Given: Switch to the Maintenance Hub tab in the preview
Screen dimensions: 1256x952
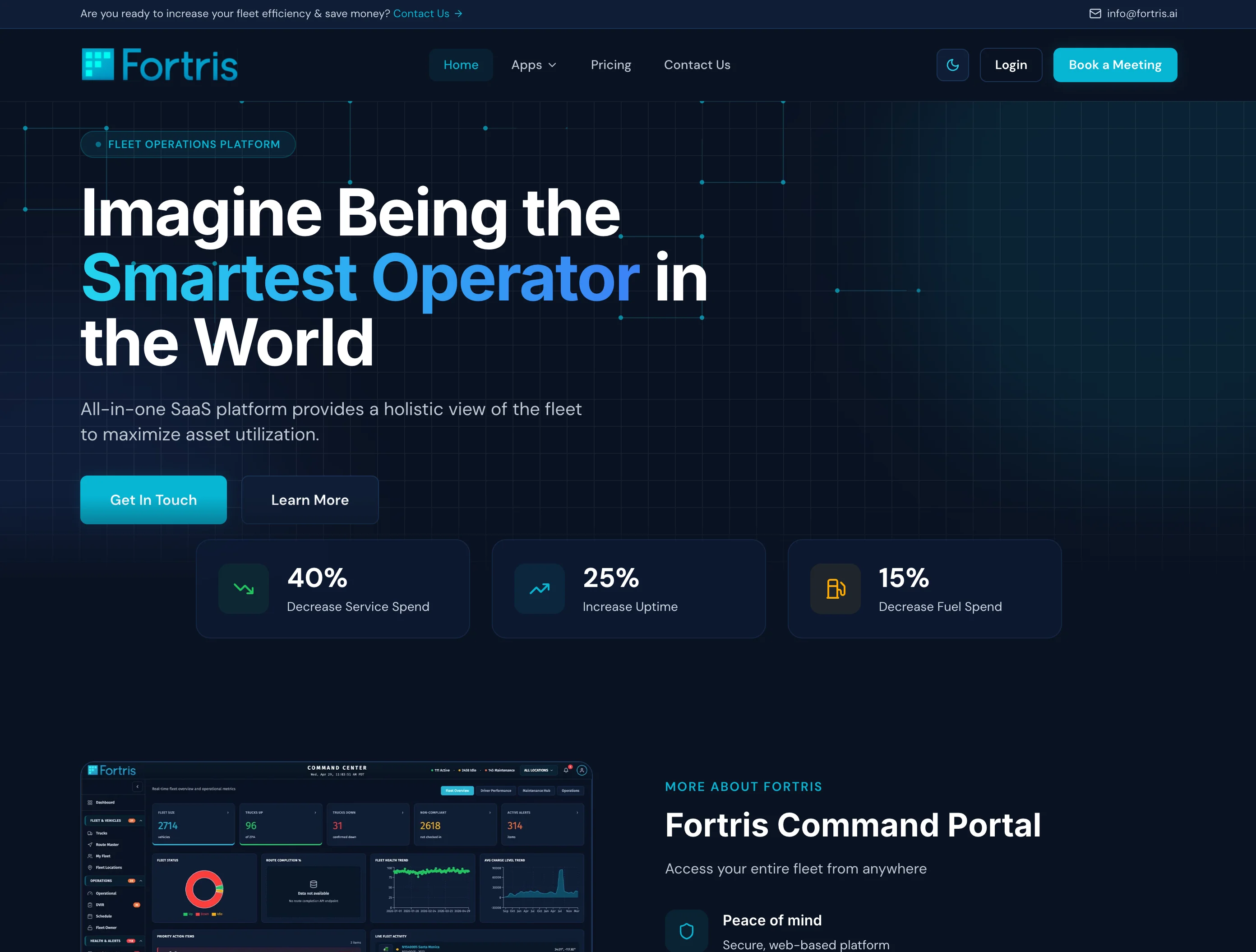Looking at the screenshot, I should [x=536, y=790].
